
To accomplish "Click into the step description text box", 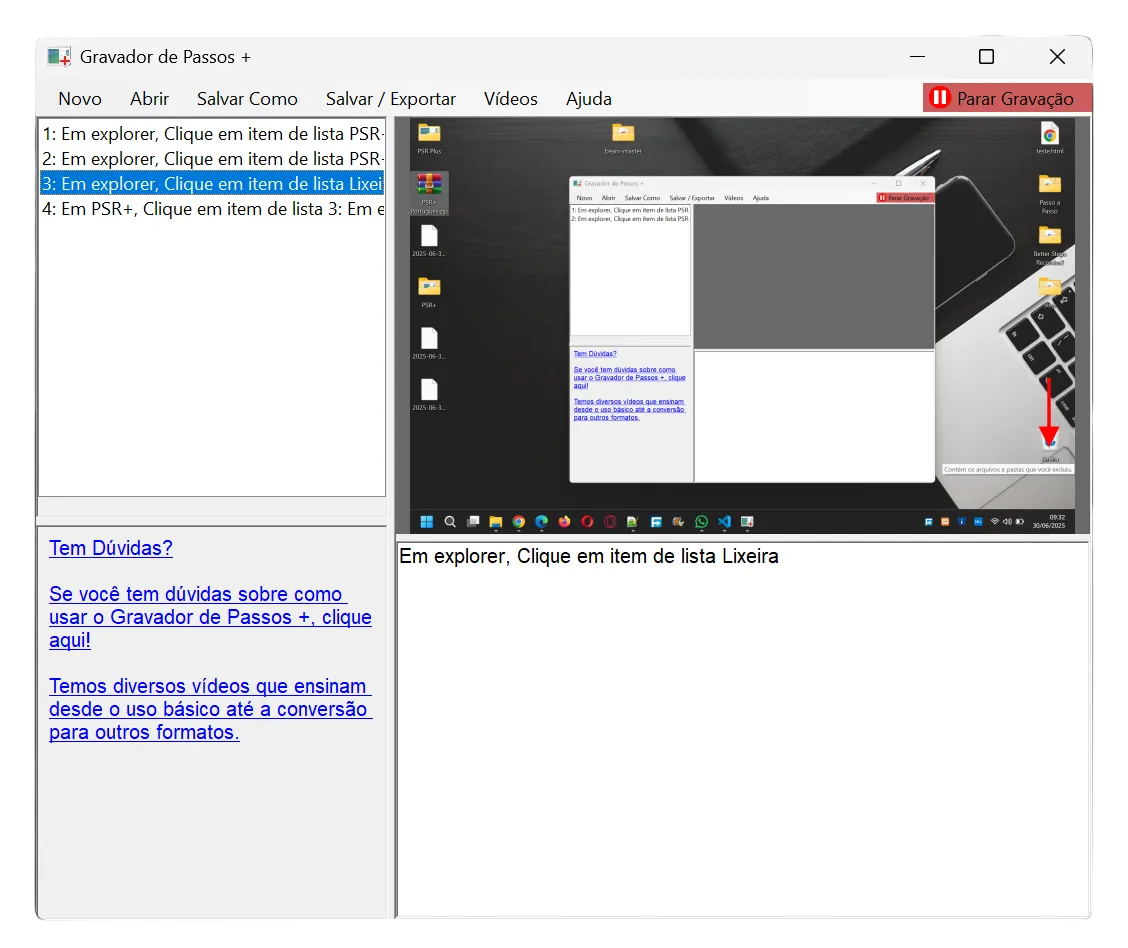I will pyautogui.click(x=742, y=730).
